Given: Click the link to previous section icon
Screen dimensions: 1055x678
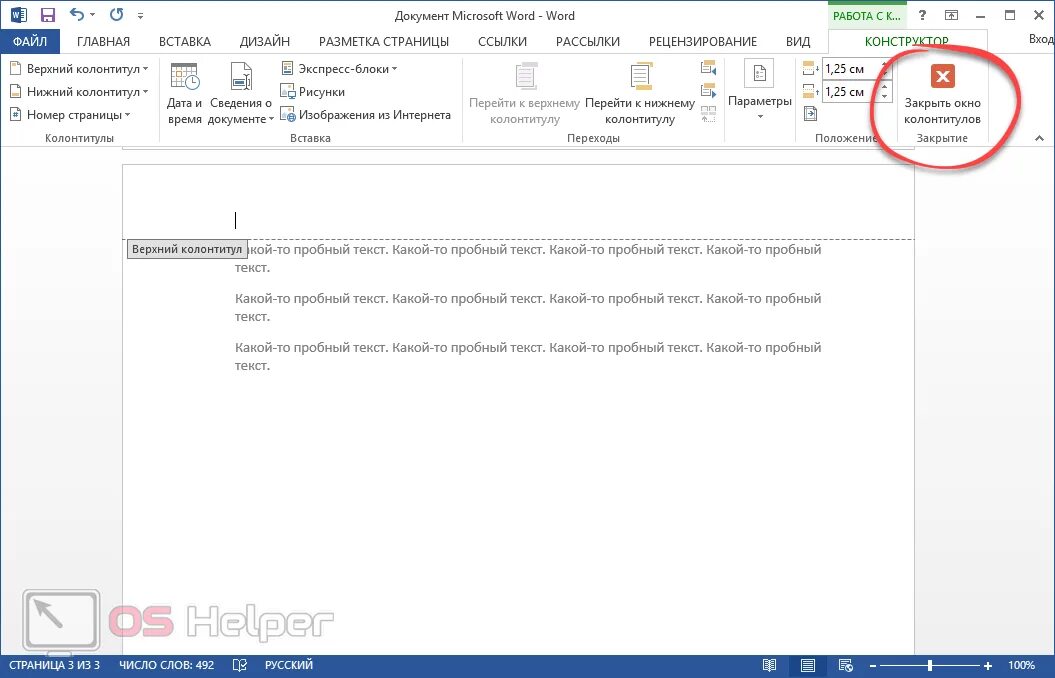Looking at the screenshot, I should pyautogui.click(x=708, y=114).
